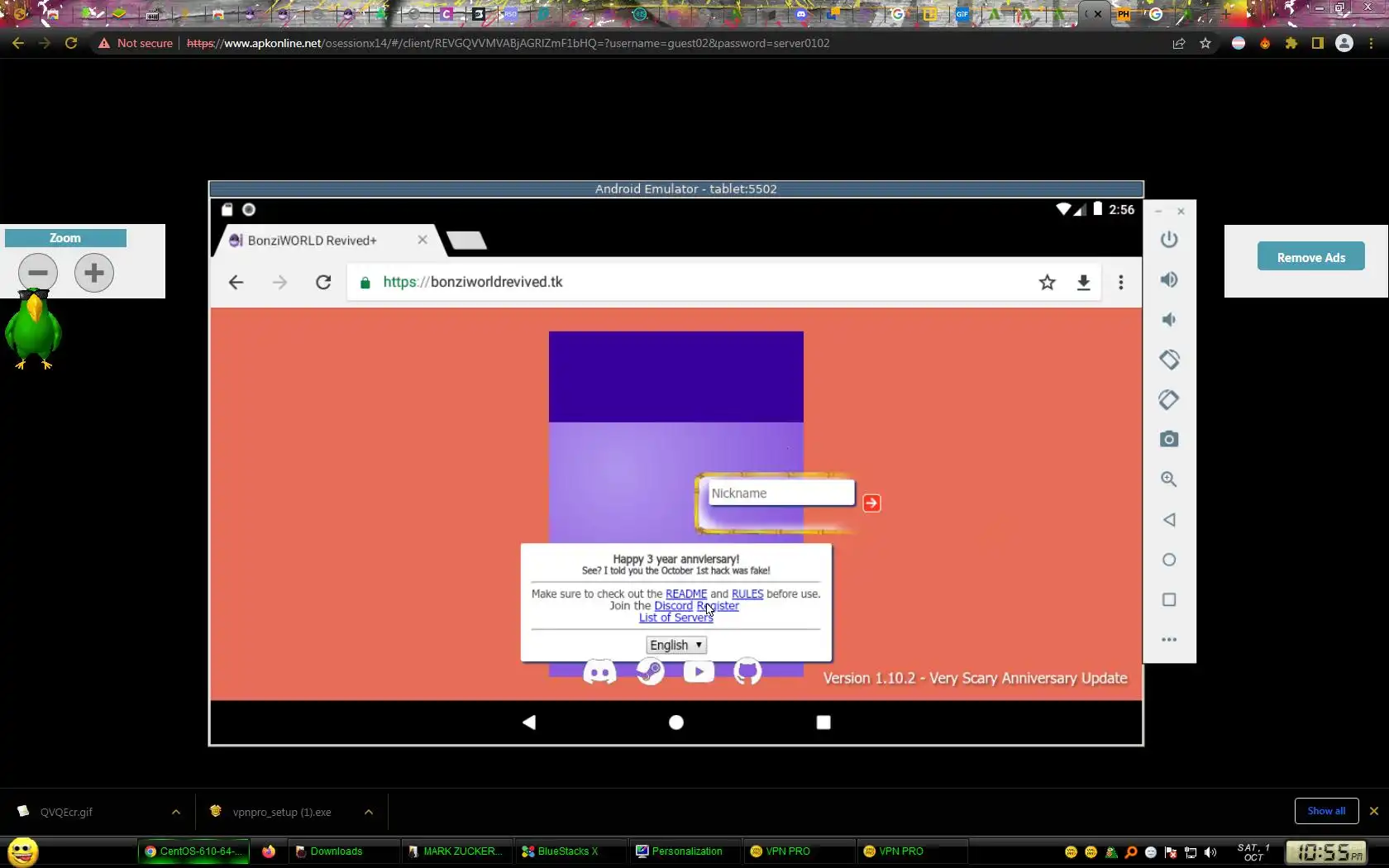Open the Discord text link
Screen dimensions: 1389x868
click(673, 606)
